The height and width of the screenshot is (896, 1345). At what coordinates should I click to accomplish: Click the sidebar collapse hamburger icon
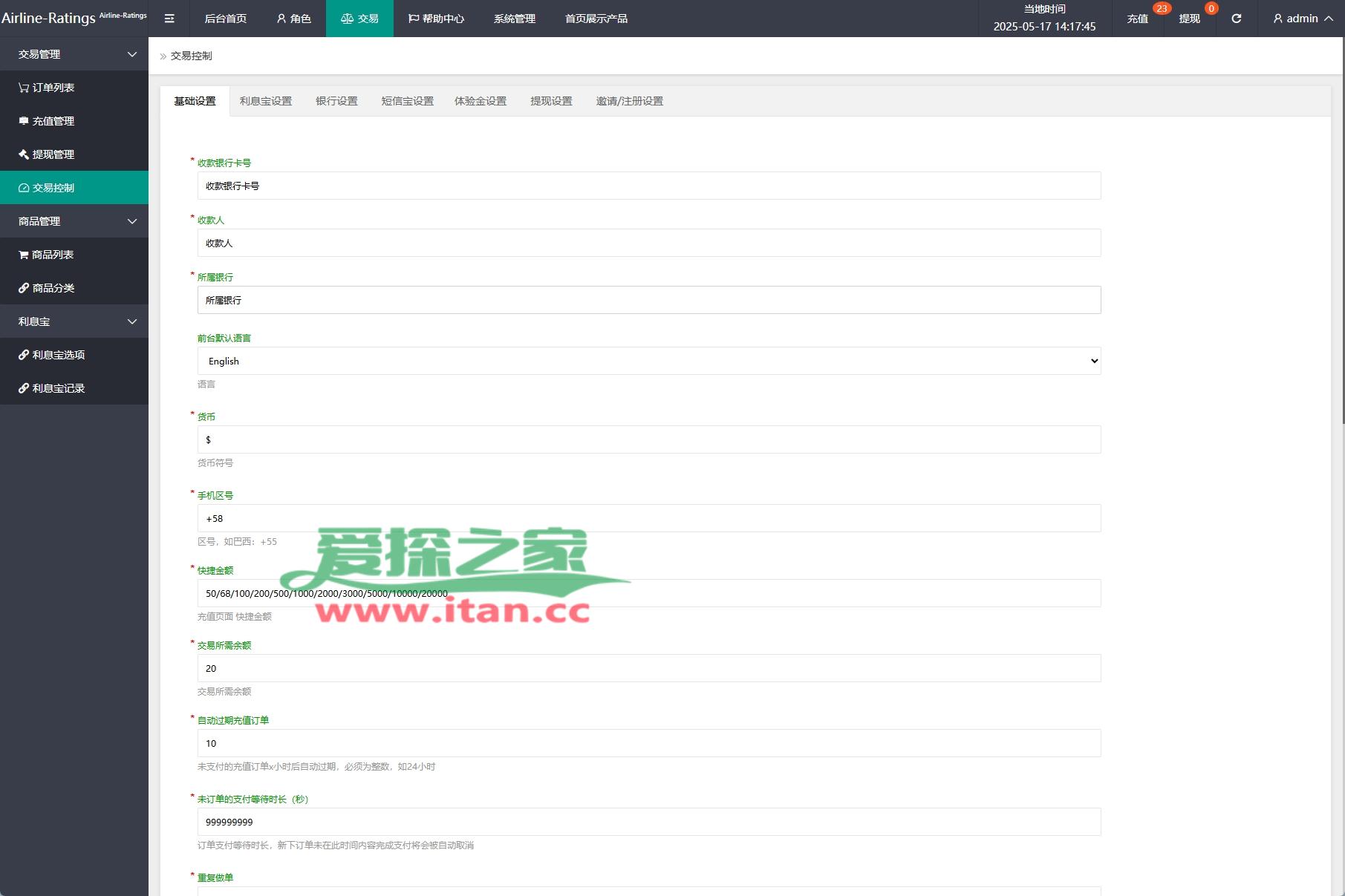coord(169,19)
